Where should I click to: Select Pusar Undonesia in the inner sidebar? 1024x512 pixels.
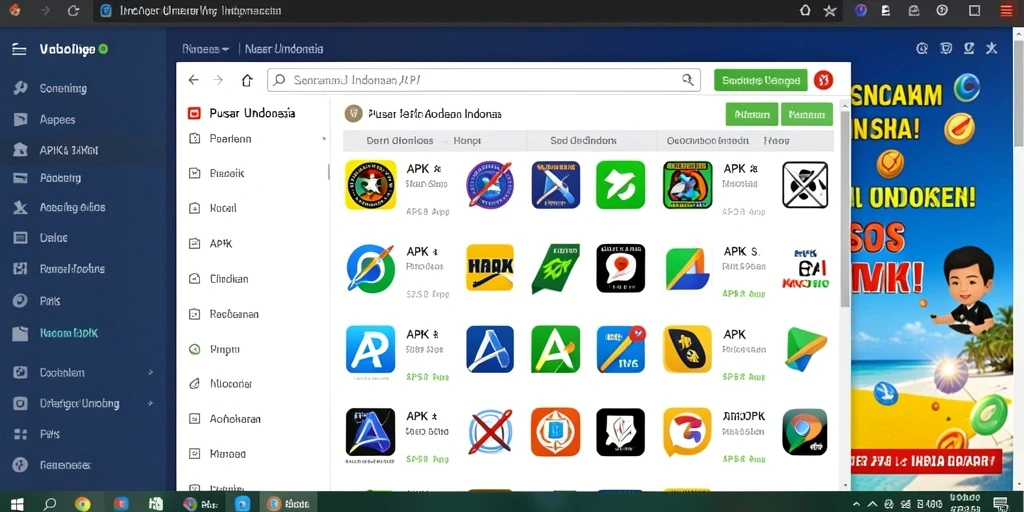[252, 113]
